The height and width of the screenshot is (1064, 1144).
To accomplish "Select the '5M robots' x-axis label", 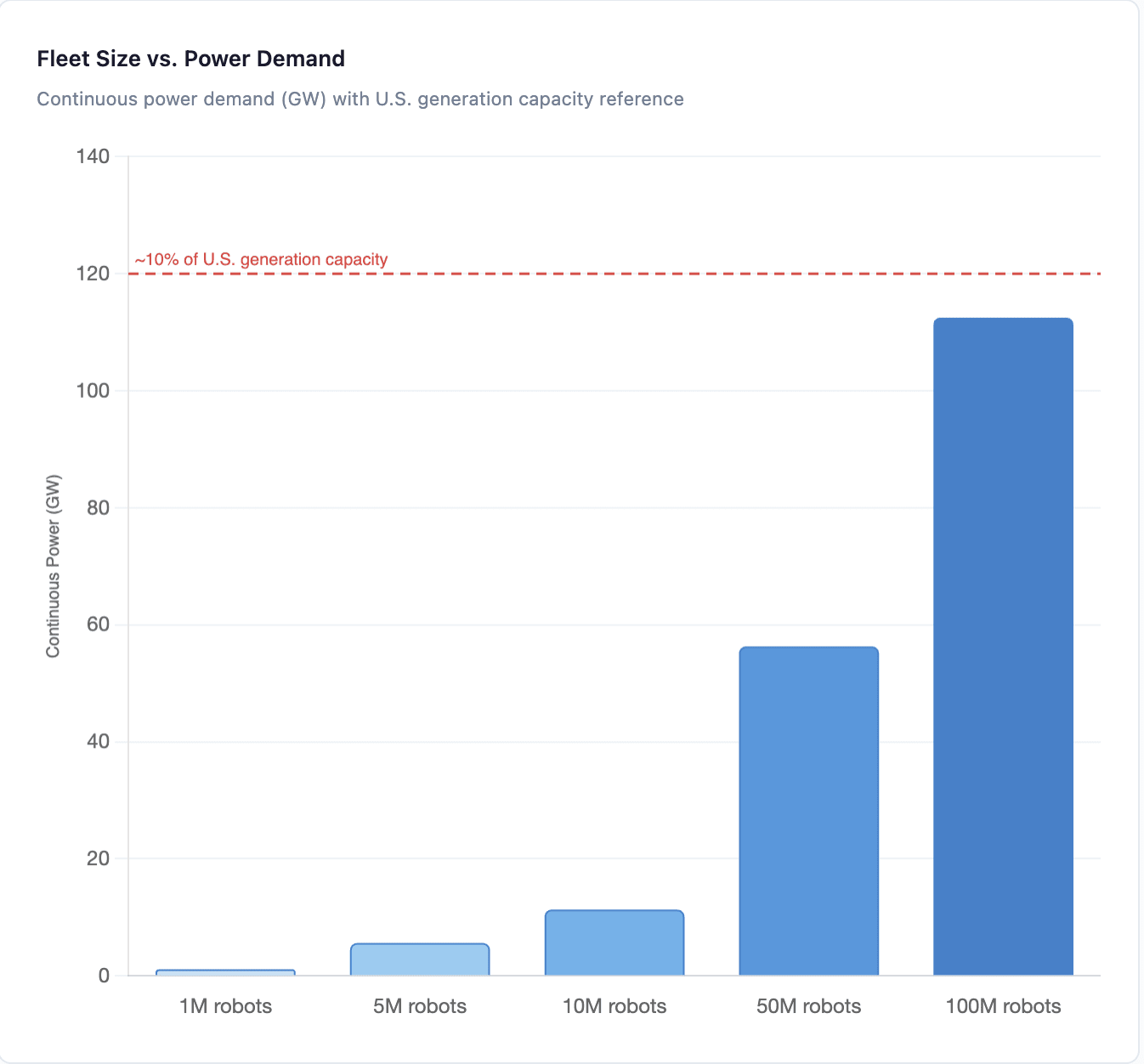I will pyautogui.click(x=420, y=1006).
